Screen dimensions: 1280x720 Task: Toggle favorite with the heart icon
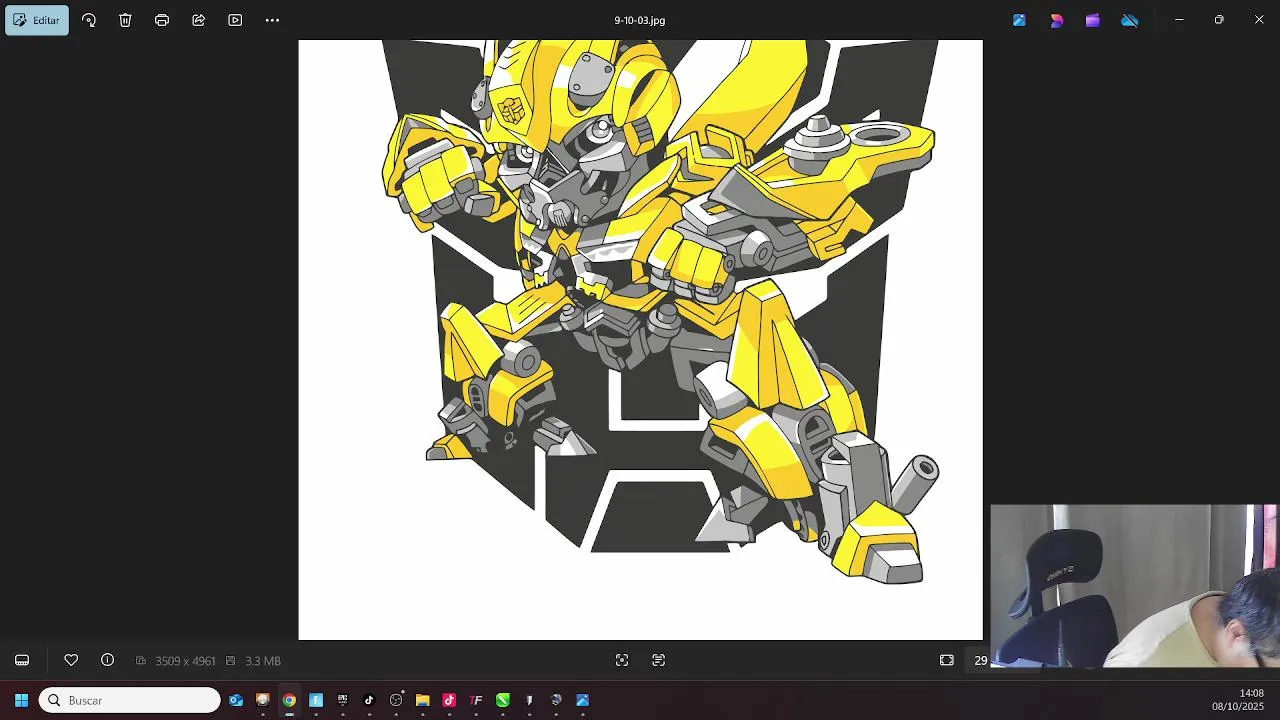(x=71, y=660)
